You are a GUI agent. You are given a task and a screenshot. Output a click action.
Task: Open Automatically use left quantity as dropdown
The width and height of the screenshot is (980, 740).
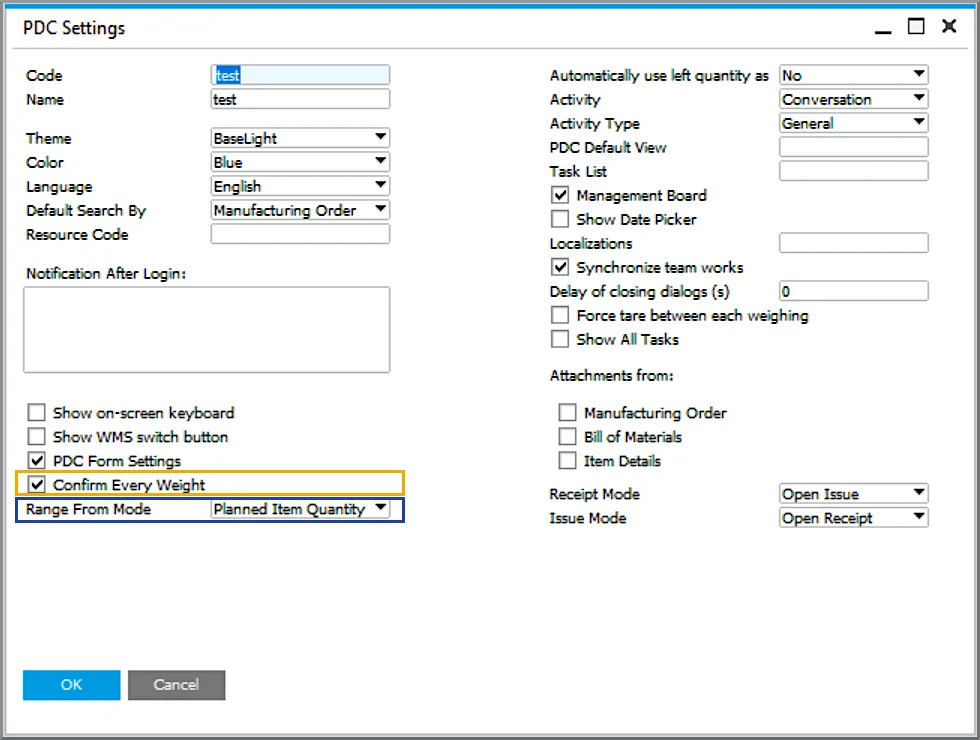pos(854,75)
